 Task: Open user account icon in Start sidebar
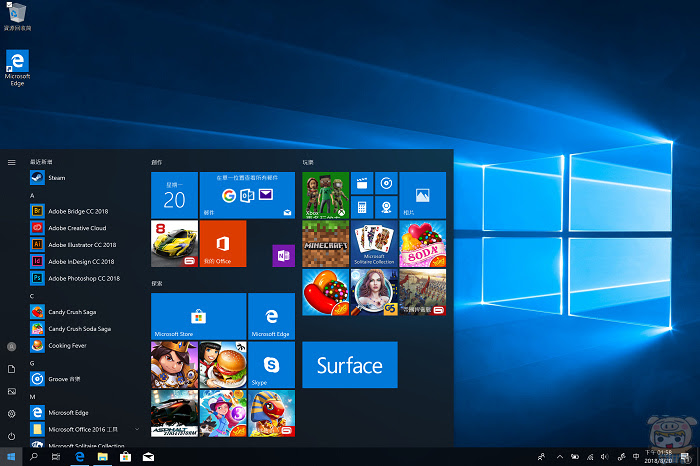[x=12, y=346]
